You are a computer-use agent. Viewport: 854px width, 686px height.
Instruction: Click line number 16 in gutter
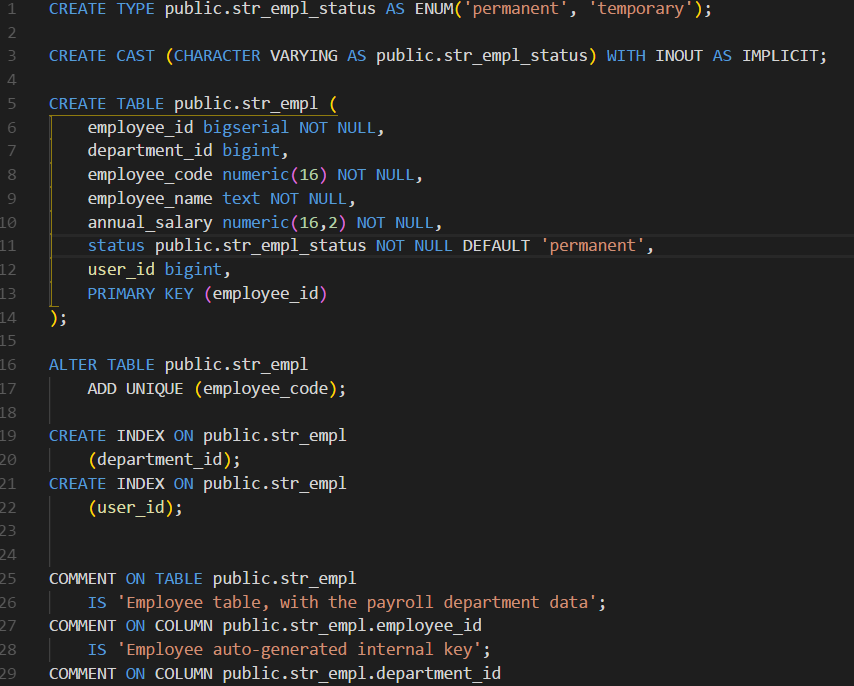(8, 365)
